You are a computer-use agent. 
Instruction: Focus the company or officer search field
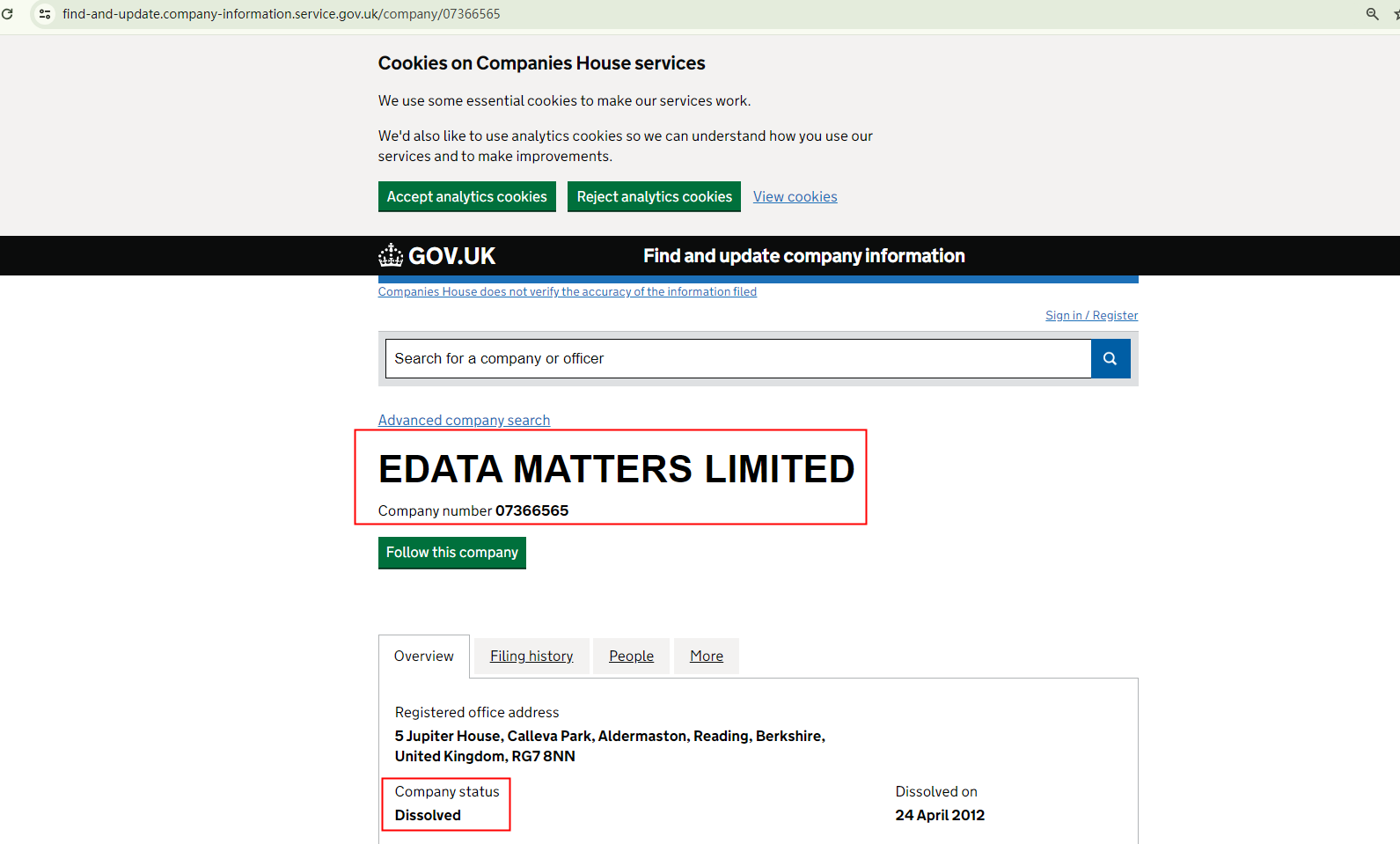tap(737, 359)
